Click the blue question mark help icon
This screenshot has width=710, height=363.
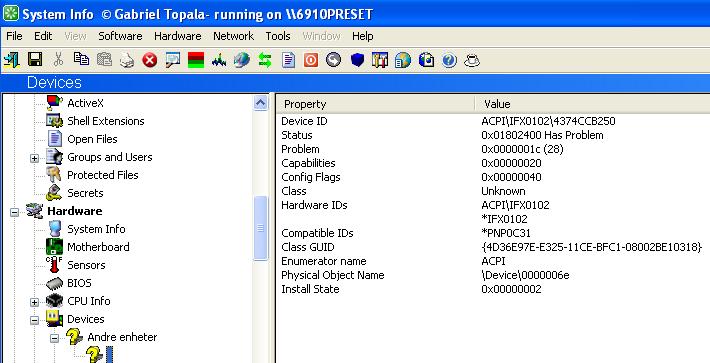point(449,60)
